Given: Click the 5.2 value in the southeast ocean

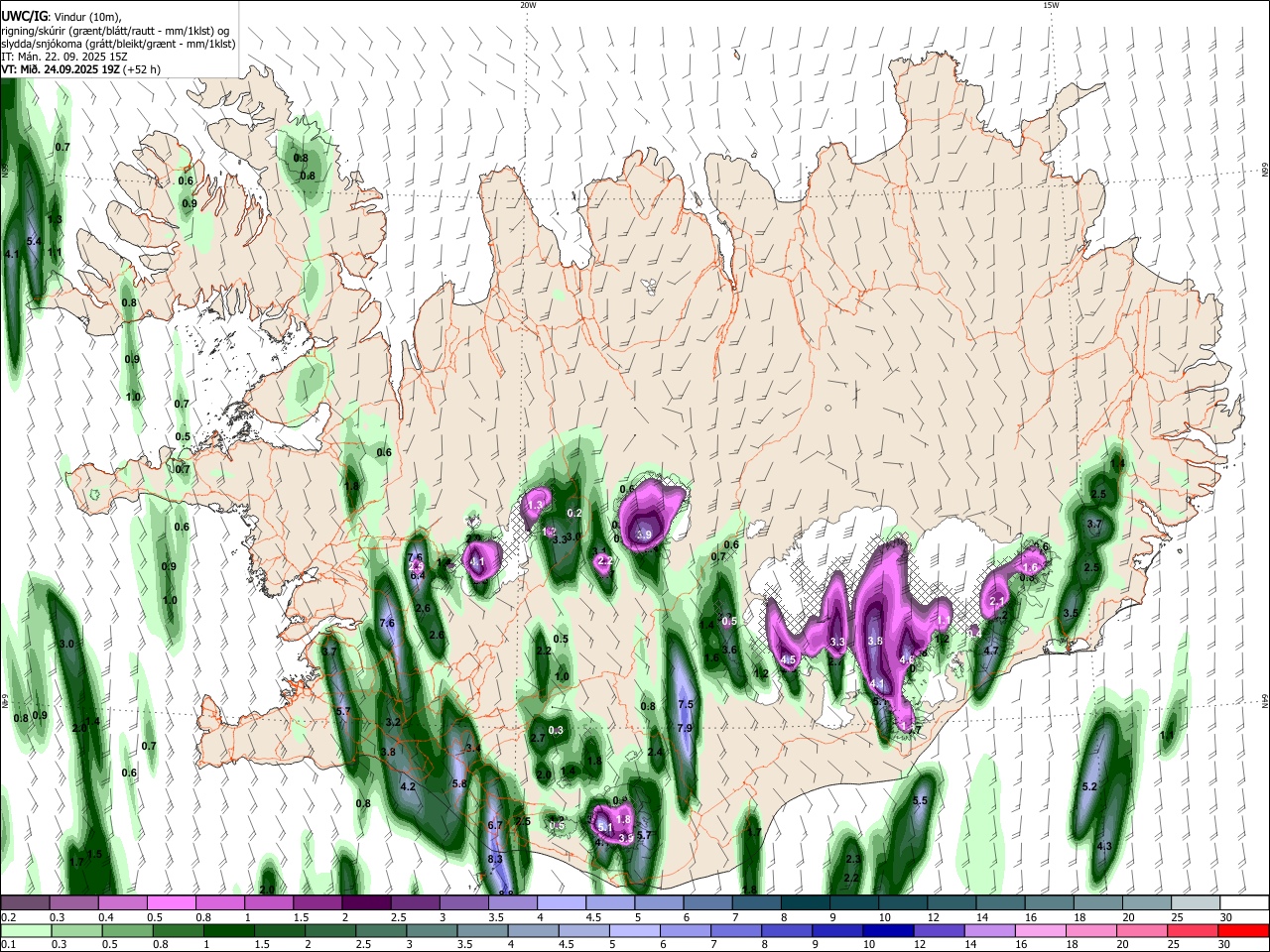Looking at the screenshot, I should pyautogui.click(x=1088, y=786).
